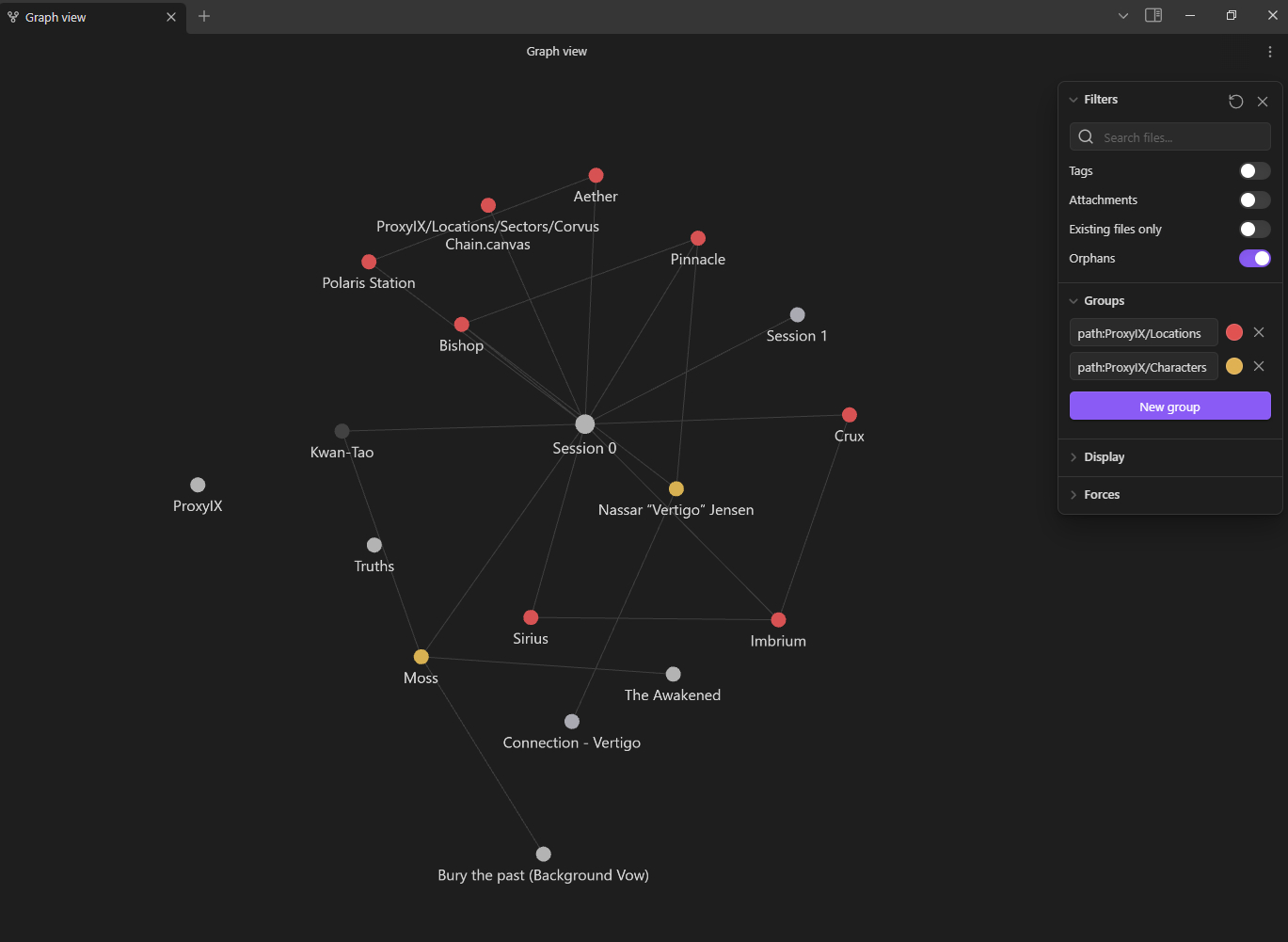
Task: Turn on Attachments toggle
Action: (x=1254, y=200)
